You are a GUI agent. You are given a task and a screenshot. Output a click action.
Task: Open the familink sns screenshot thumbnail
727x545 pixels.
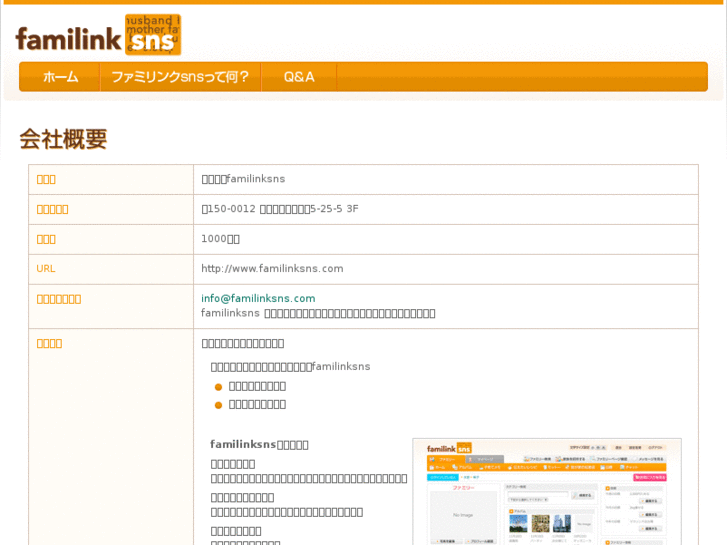tap(547, 491)
